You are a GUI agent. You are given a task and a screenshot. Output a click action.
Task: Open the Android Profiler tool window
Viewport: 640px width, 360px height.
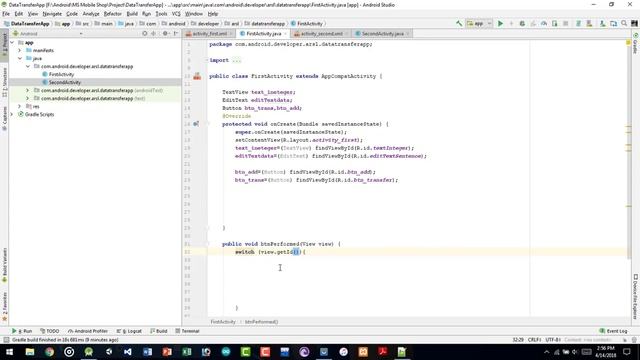click(x=88, y=331)
